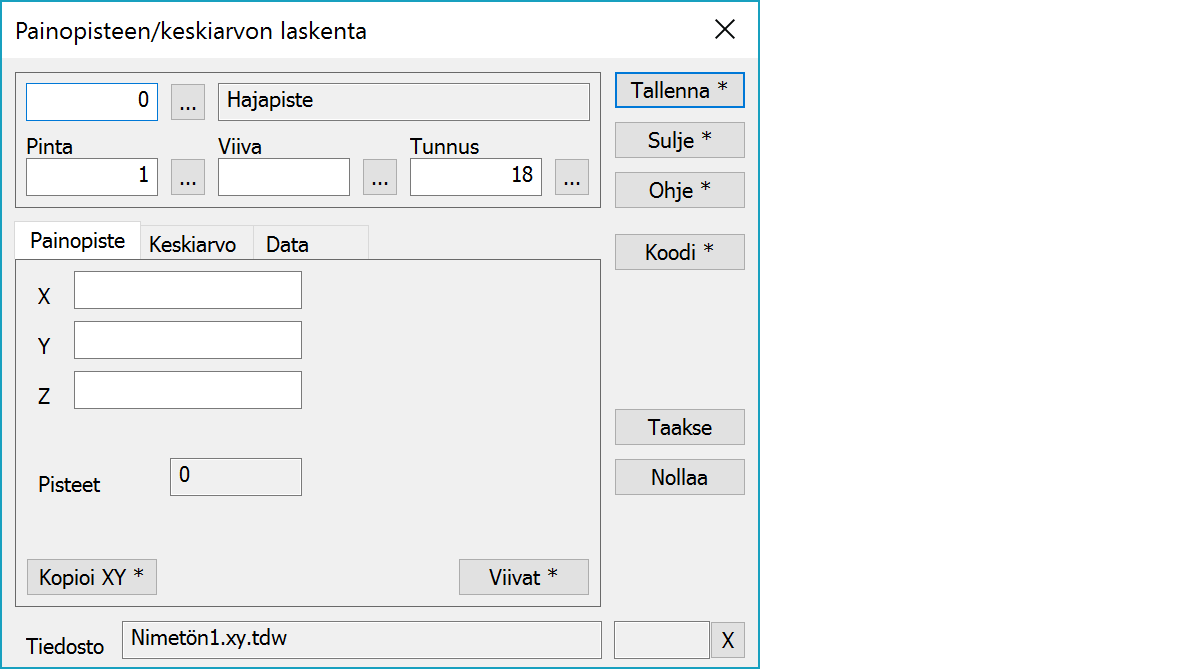
Task: Focus the X coordinate input field
Action: 187,290
